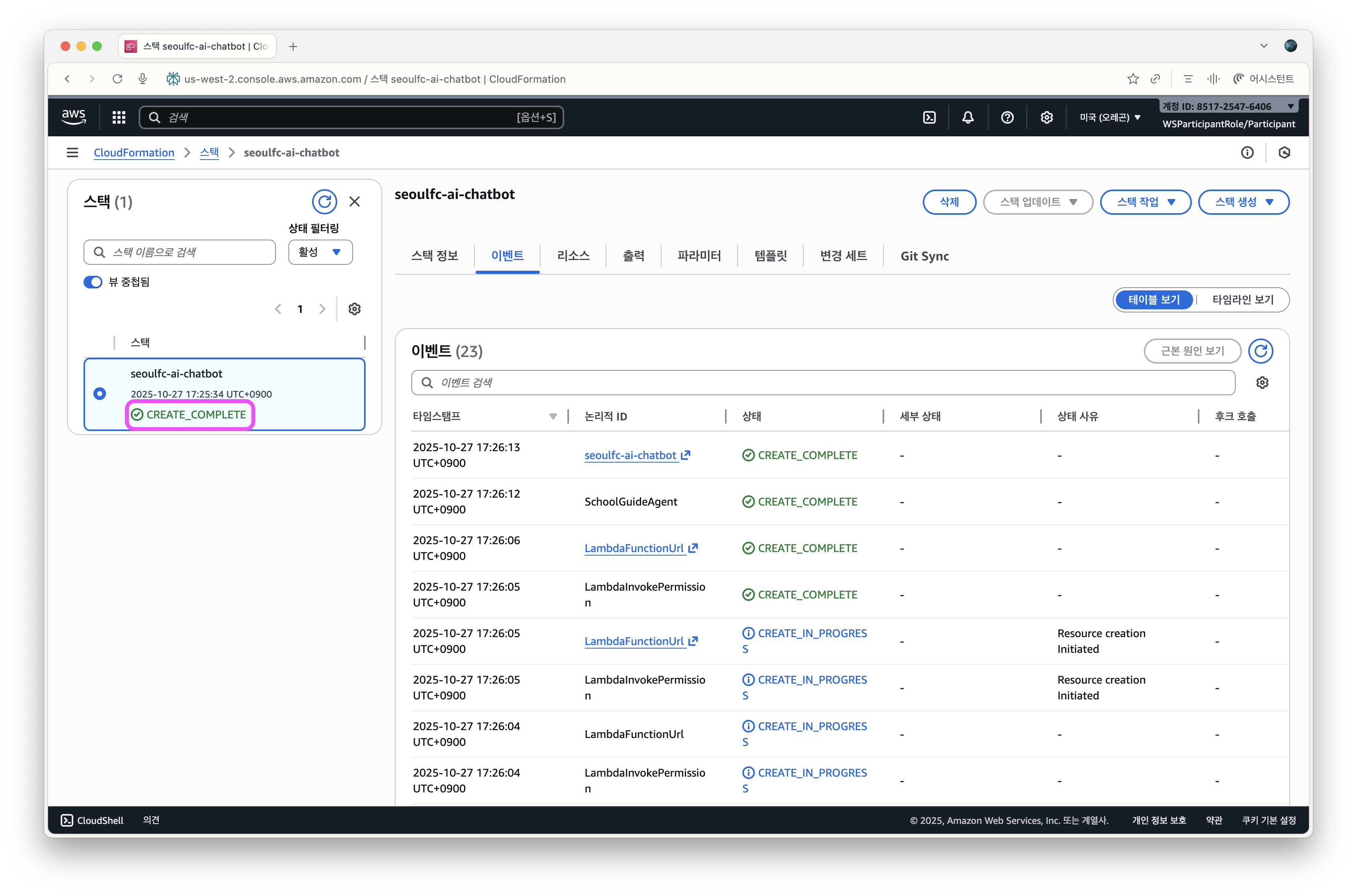1357x896 pixels.
Task: Open the hexagon tools panel icon
Action: coord(1285,152)
